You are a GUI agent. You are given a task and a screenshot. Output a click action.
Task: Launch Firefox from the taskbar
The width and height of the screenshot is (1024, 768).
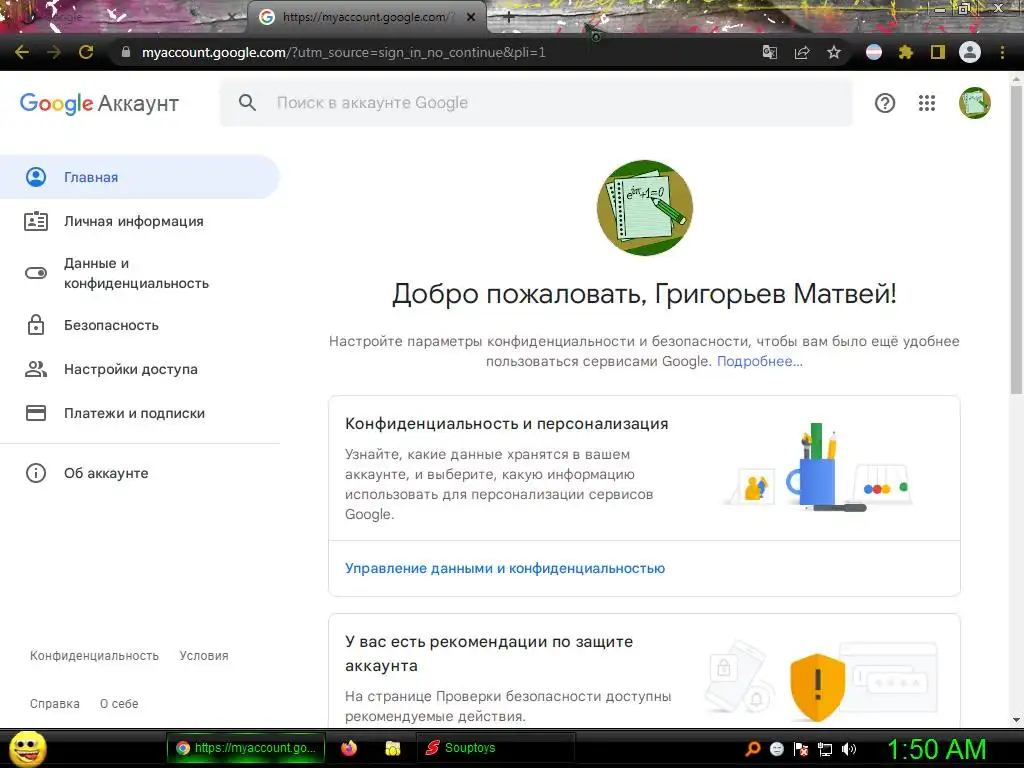[x=349, y=748]
